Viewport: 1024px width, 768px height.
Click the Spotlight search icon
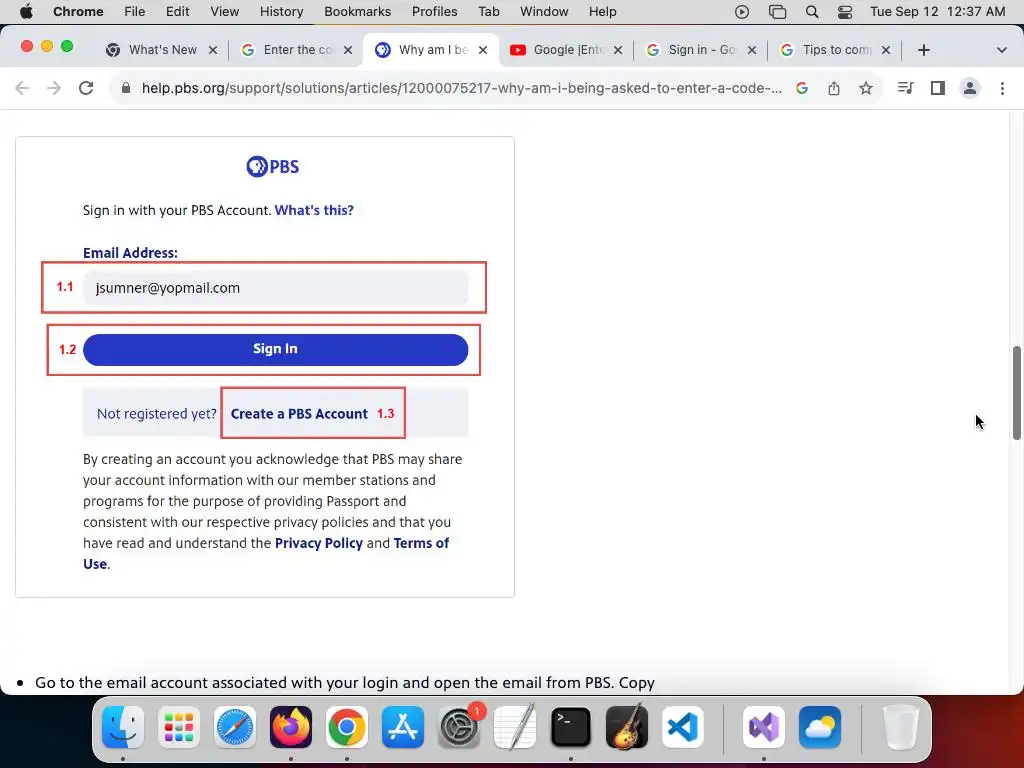coord(812,12)
